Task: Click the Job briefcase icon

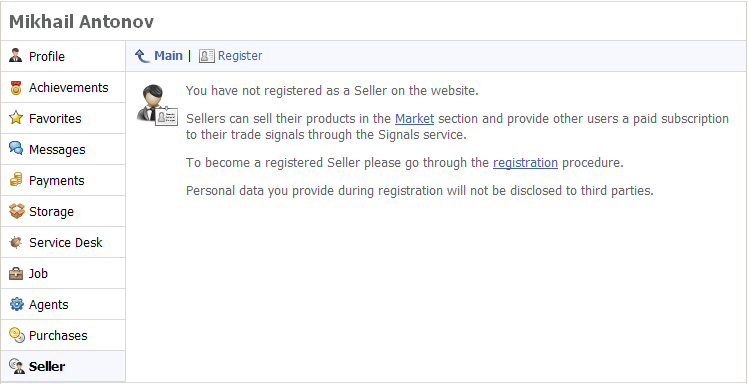Action: pyautogui.click(x=16, y=273)
